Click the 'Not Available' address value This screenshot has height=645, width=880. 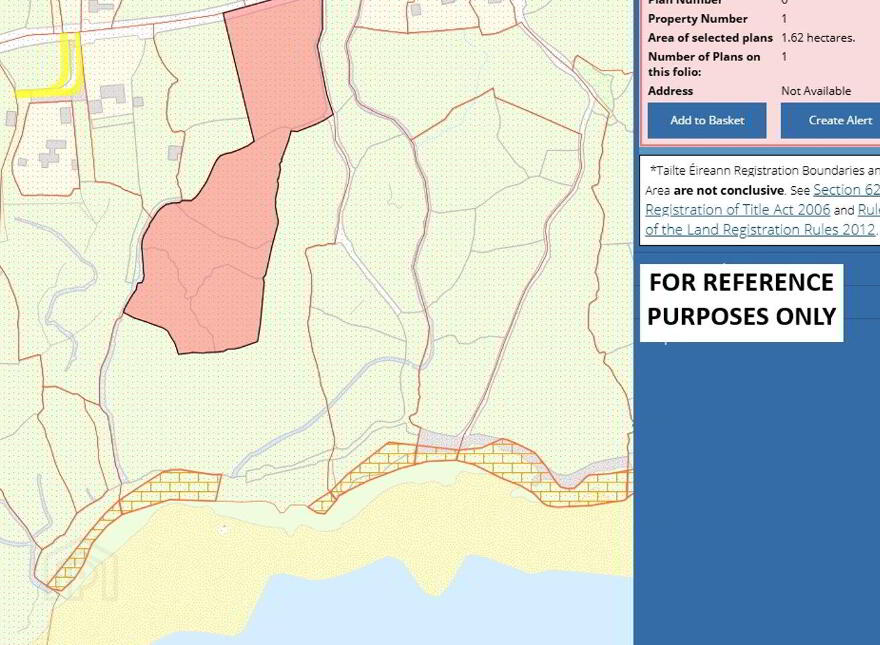[x=816, y=91]
